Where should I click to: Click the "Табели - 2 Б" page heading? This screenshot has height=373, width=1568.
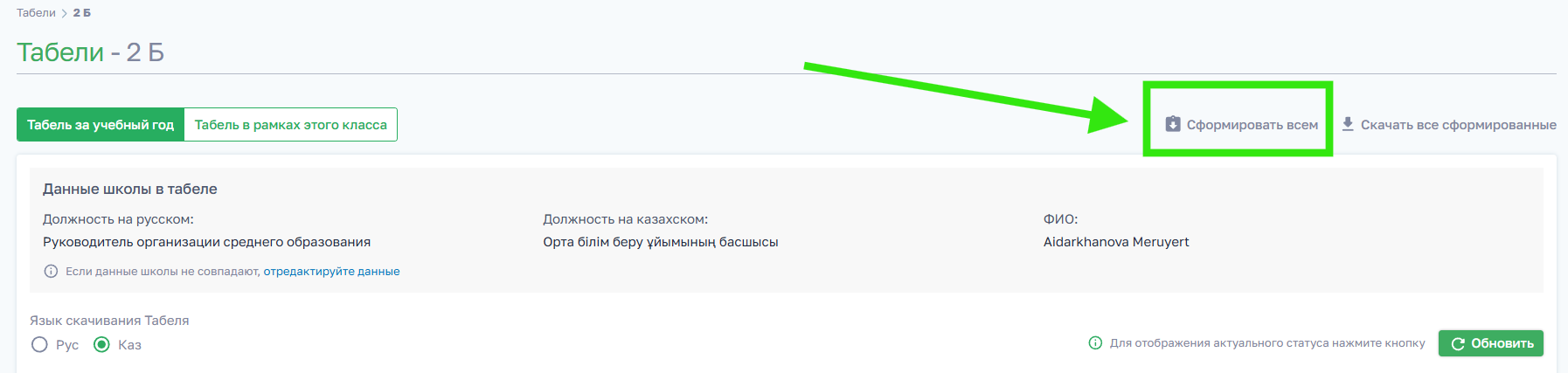tap(91, 52)
